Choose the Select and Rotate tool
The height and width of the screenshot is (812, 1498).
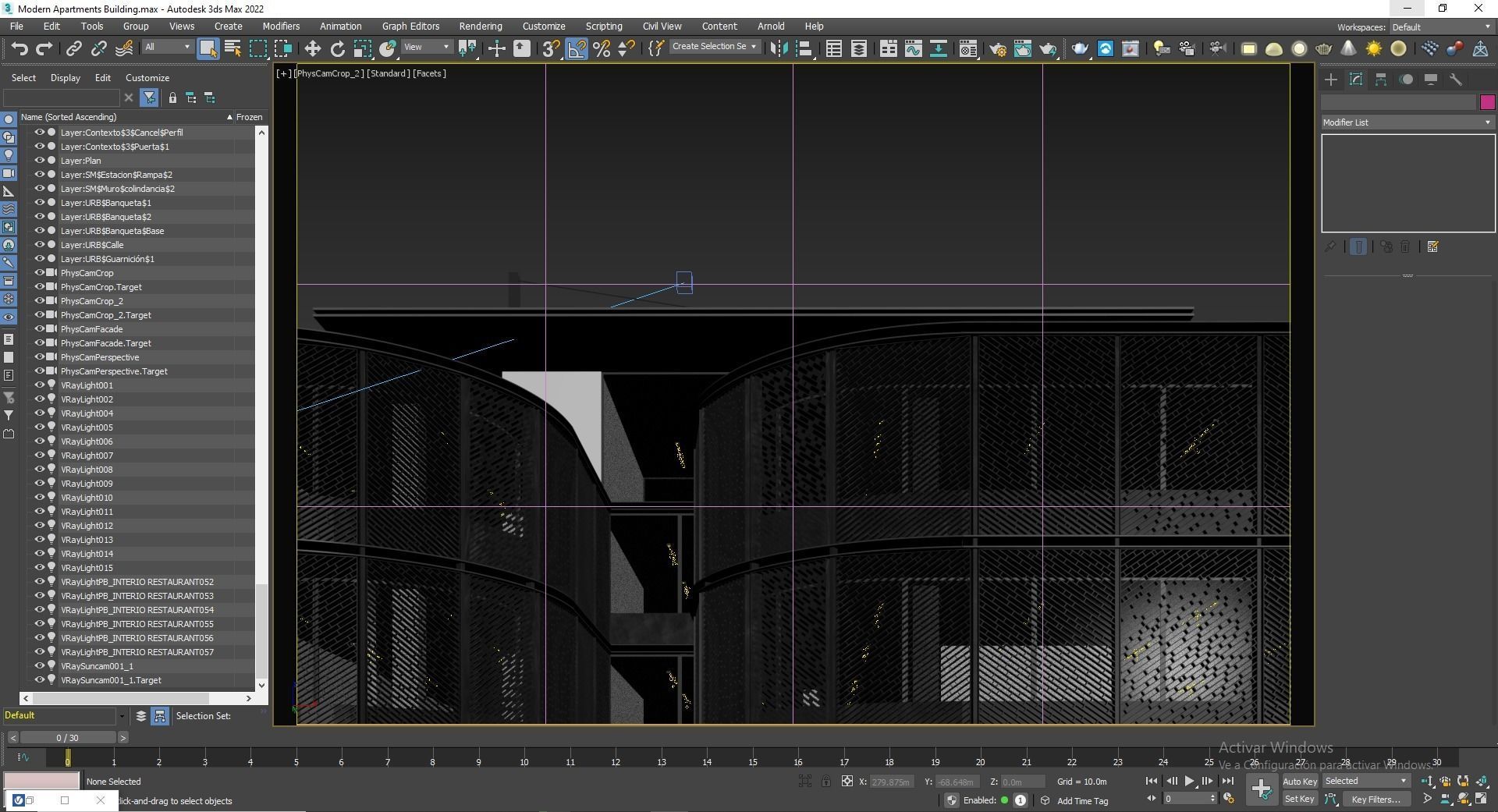337,48
